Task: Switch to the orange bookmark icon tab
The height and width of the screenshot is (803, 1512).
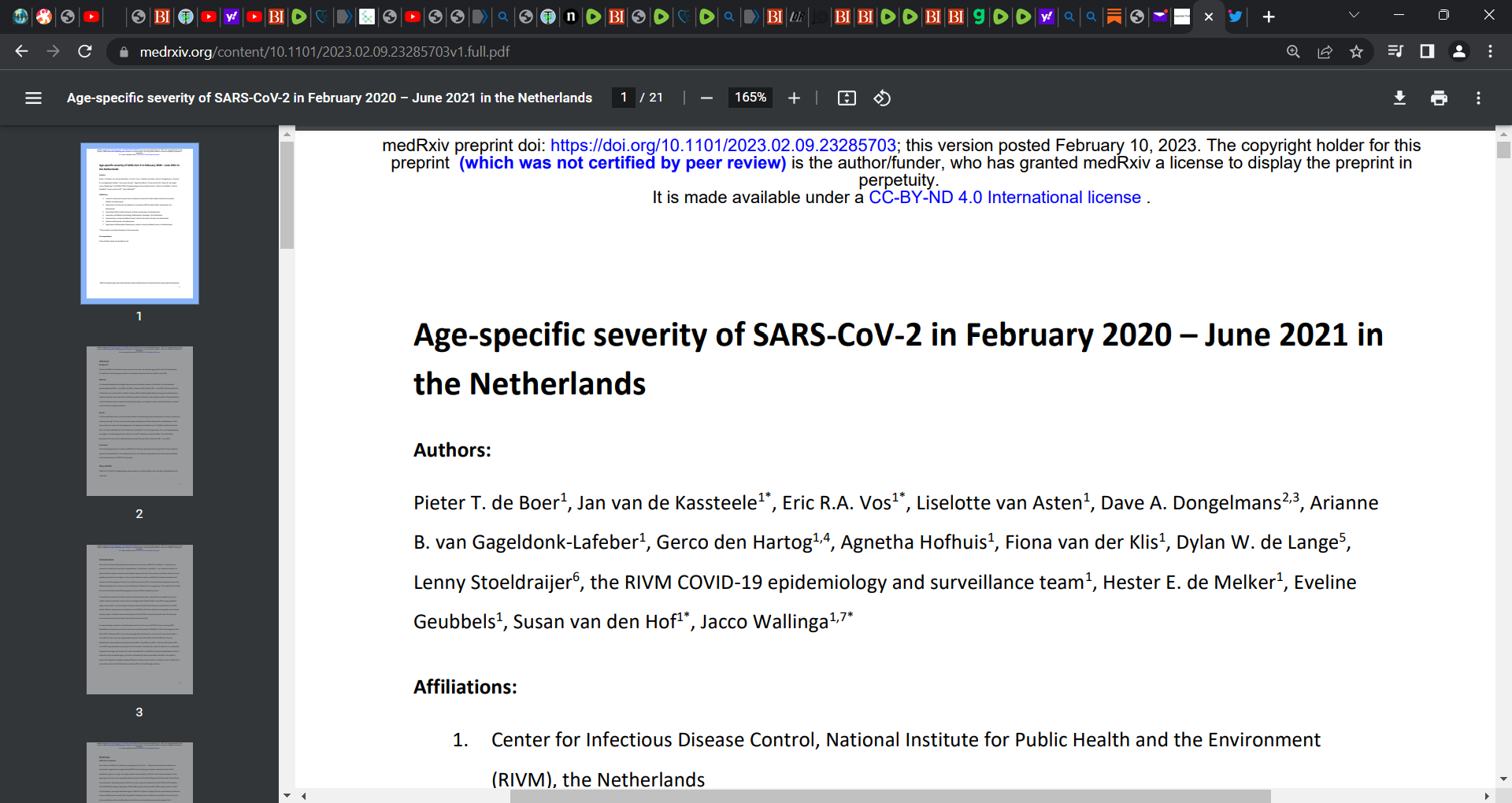Action: pos(1114,17)
